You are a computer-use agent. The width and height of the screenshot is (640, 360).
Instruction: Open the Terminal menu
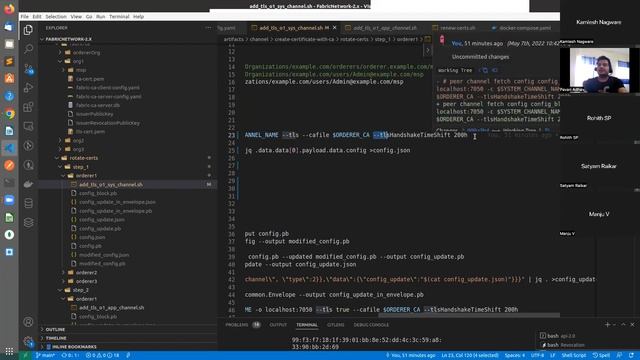(119, 17)
